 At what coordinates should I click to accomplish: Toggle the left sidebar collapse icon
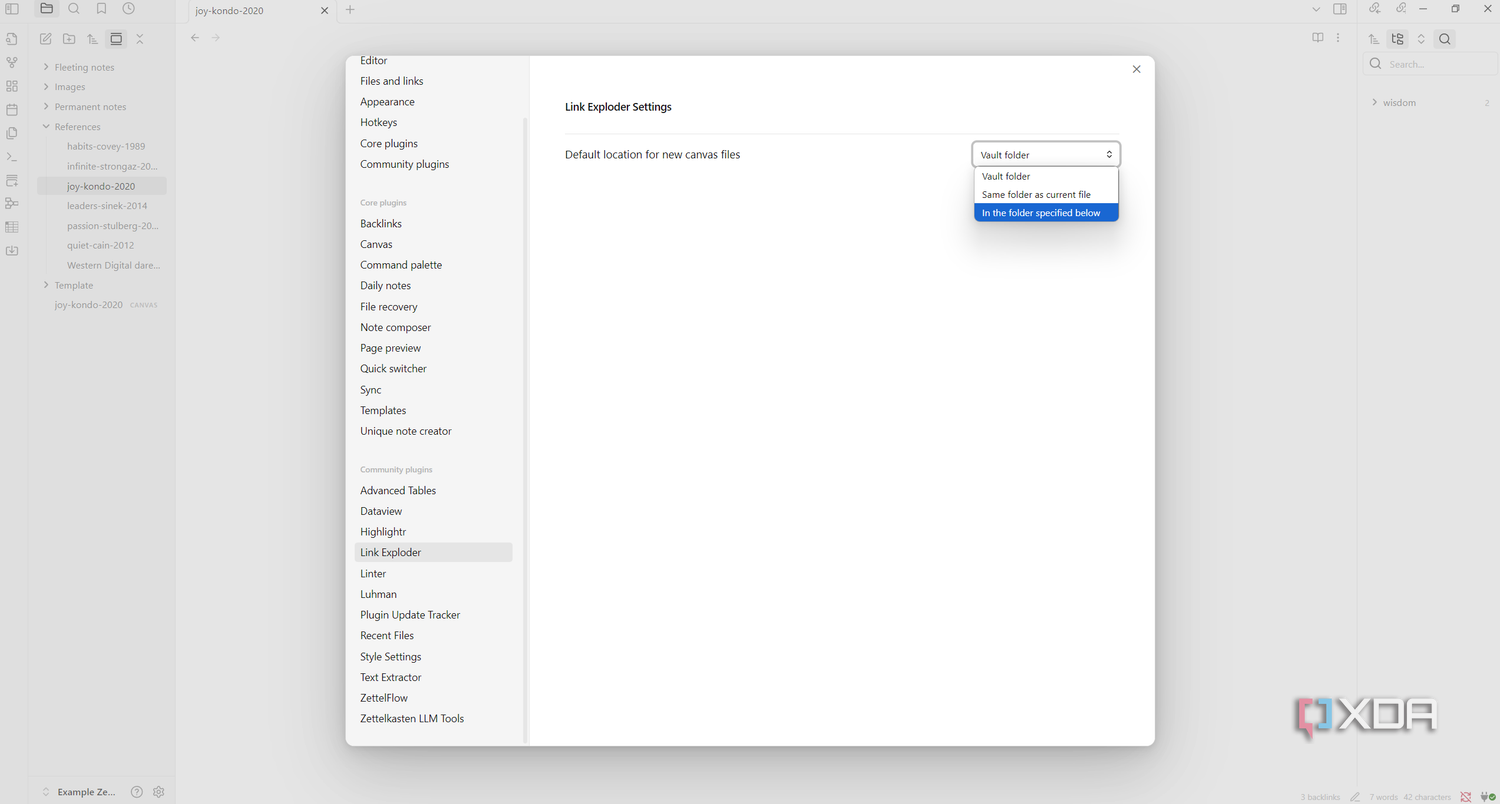coord(12,9)
